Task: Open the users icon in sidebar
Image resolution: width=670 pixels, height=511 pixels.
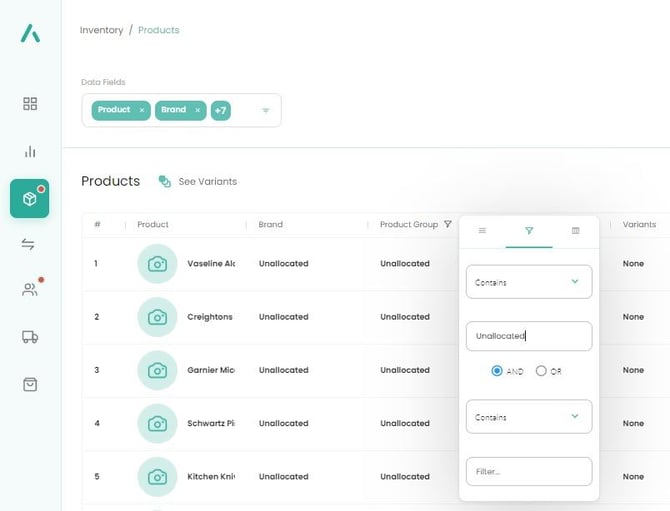Action: click(x=30, y=290)
